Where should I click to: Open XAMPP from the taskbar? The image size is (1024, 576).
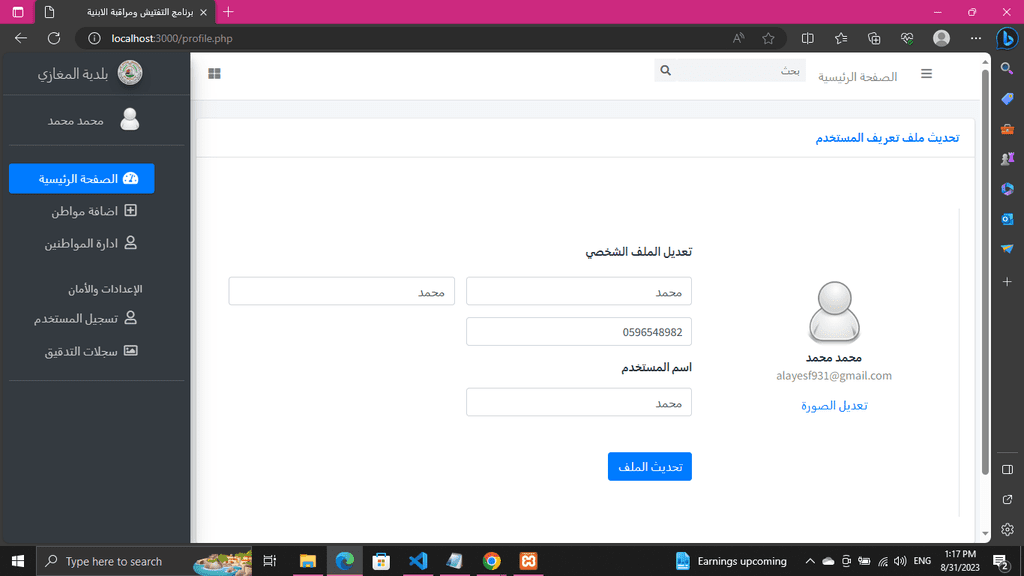pos(528,561)
